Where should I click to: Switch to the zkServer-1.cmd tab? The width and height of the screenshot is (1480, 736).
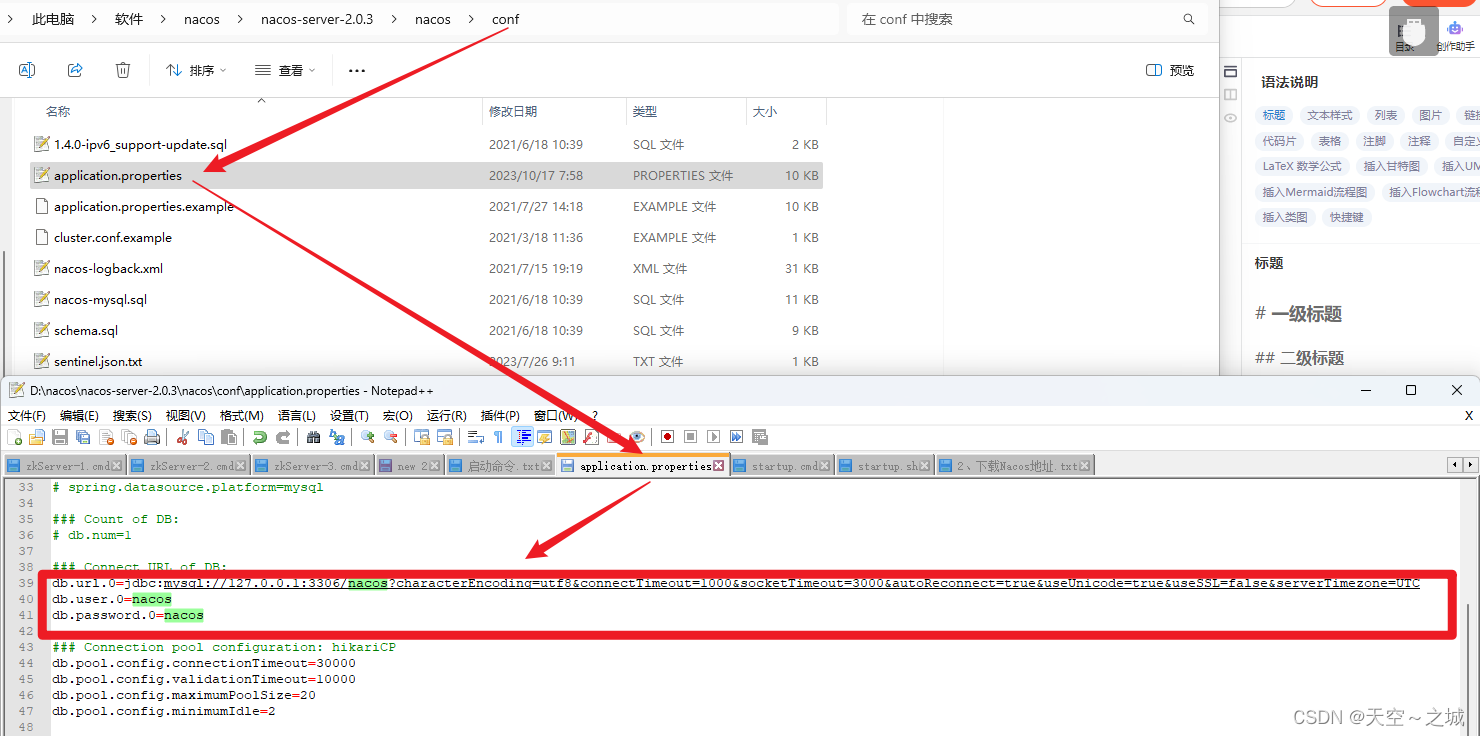pos(64,466)
